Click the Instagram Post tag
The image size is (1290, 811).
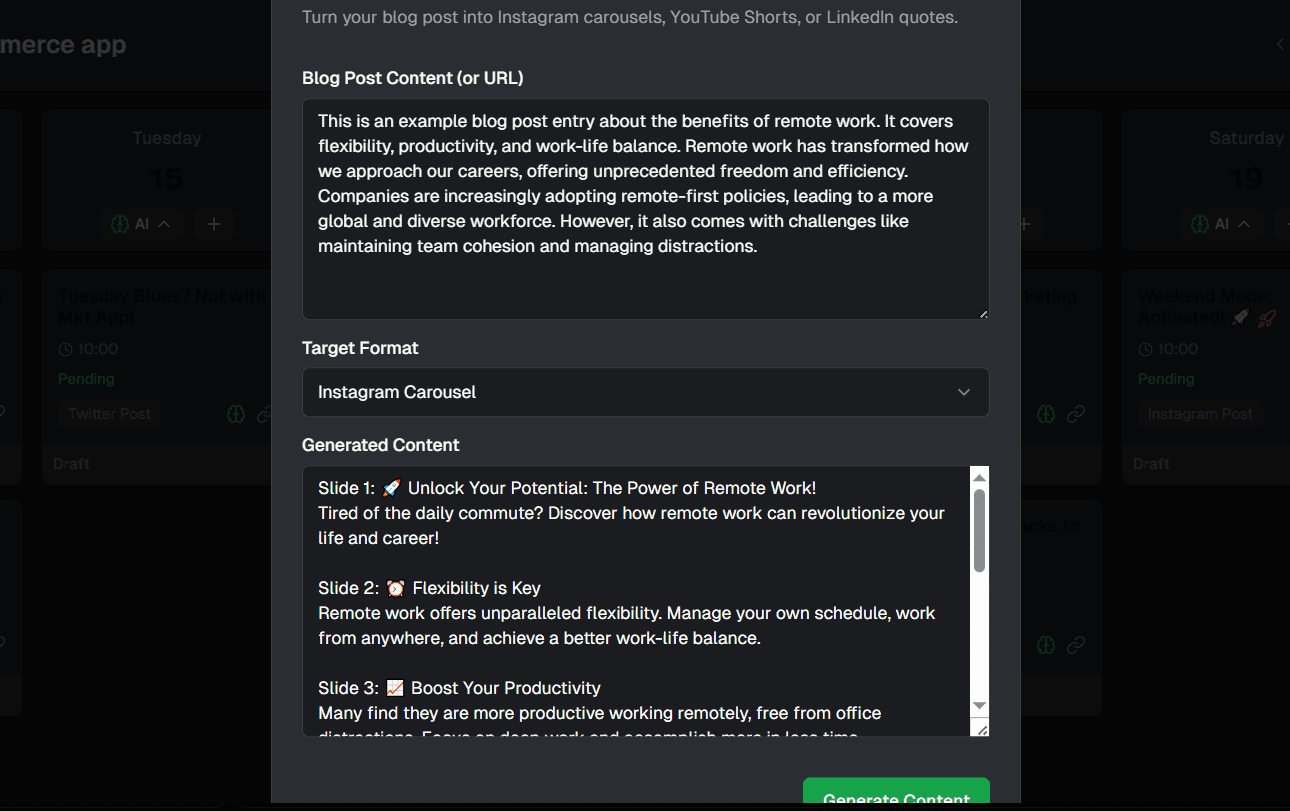coord(1200,414)
